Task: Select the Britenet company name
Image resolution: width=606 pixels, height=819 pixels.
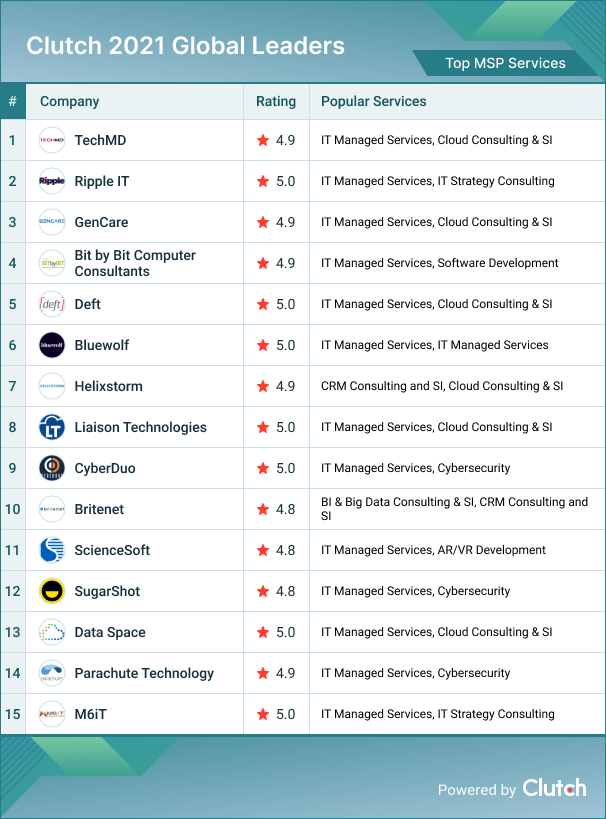Action: (99, 509)
